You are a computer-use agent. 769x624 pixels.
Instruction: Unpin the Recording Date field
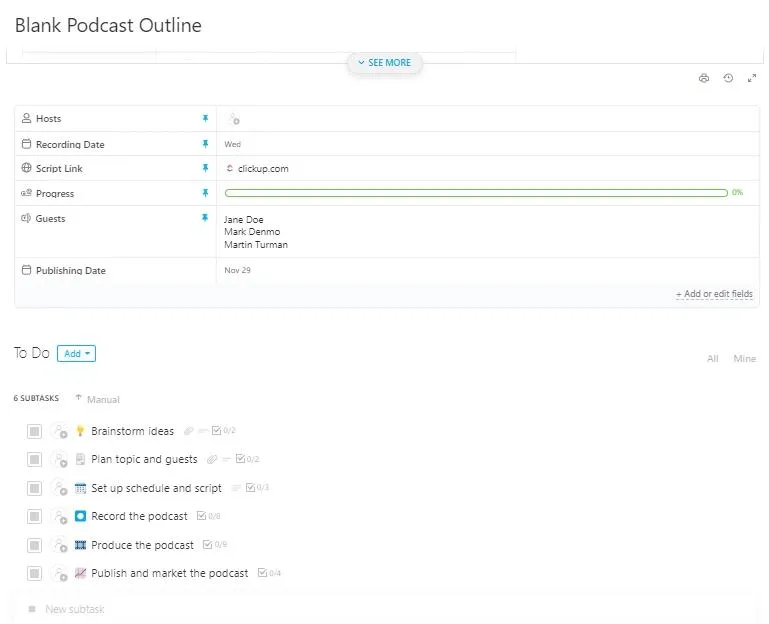click(x=205, y=144)
